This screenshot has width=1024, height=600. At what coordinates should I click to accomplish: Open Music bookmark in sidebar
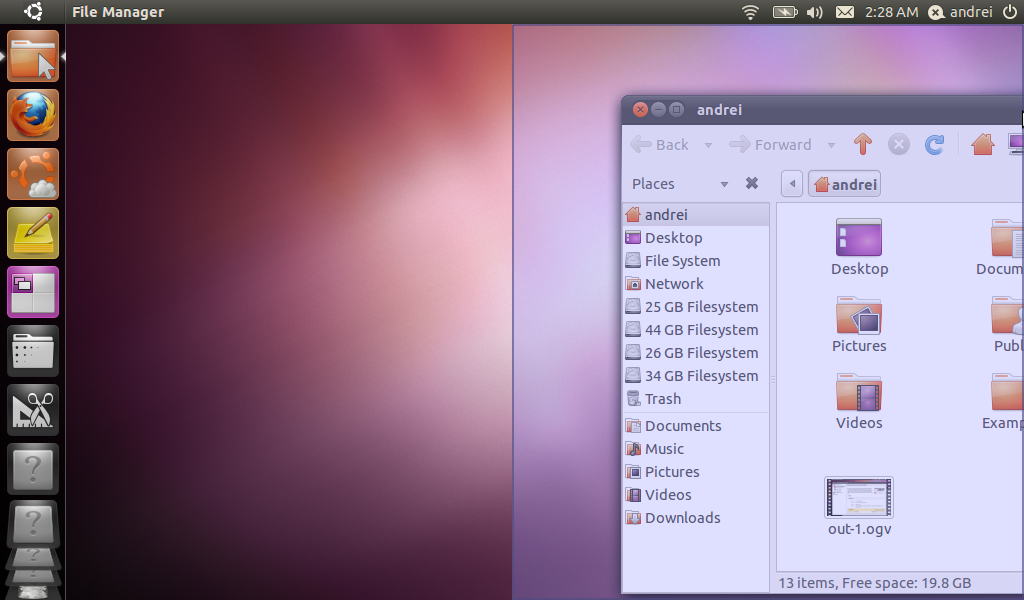pos(696,449)
